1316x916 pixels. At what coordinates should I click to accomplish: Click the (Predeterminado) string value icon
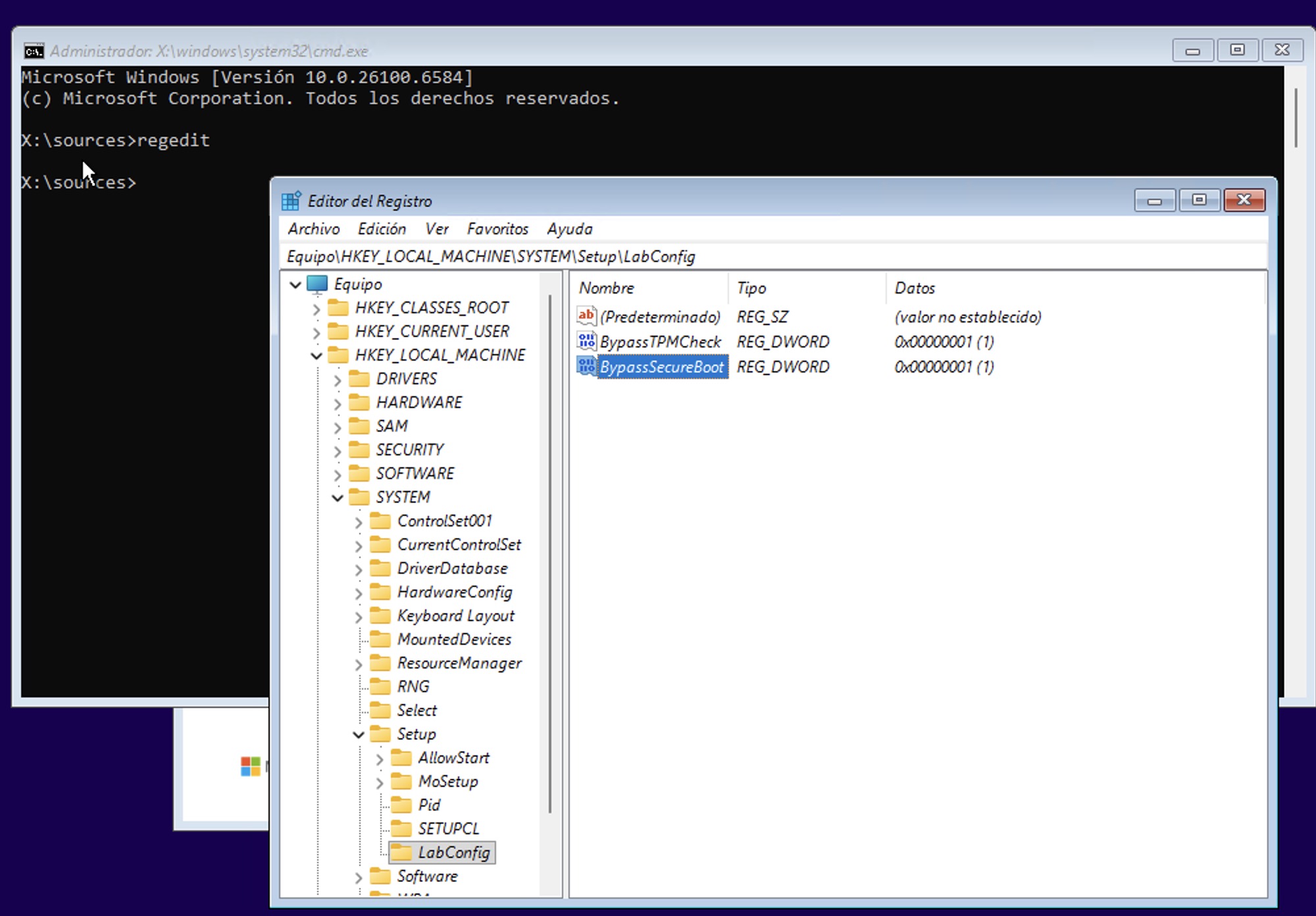pos(586,316)
